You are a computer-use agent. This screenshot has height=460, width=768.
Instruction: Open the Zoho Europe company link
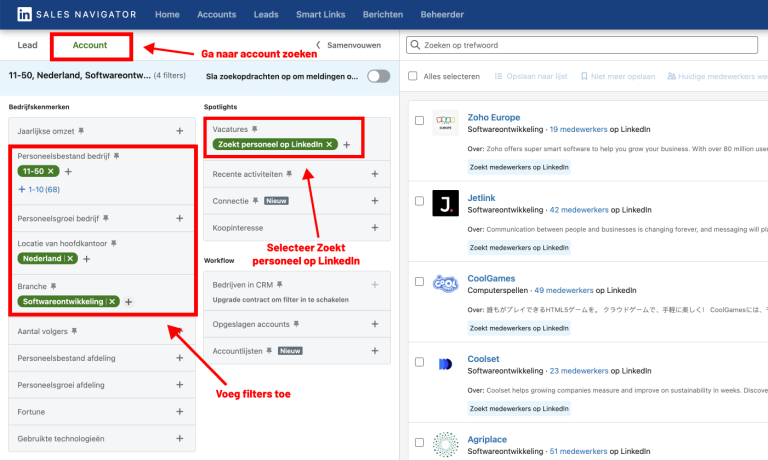coord(494,118)
